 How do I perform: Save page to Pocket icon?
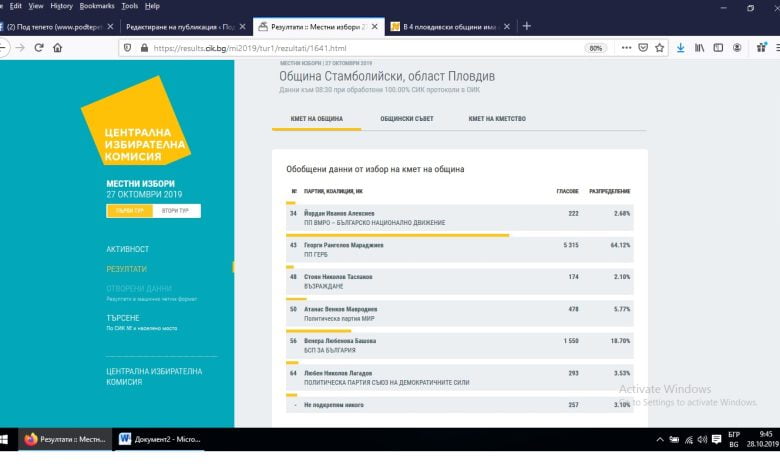pyautogui.click(x=643, y=48)
